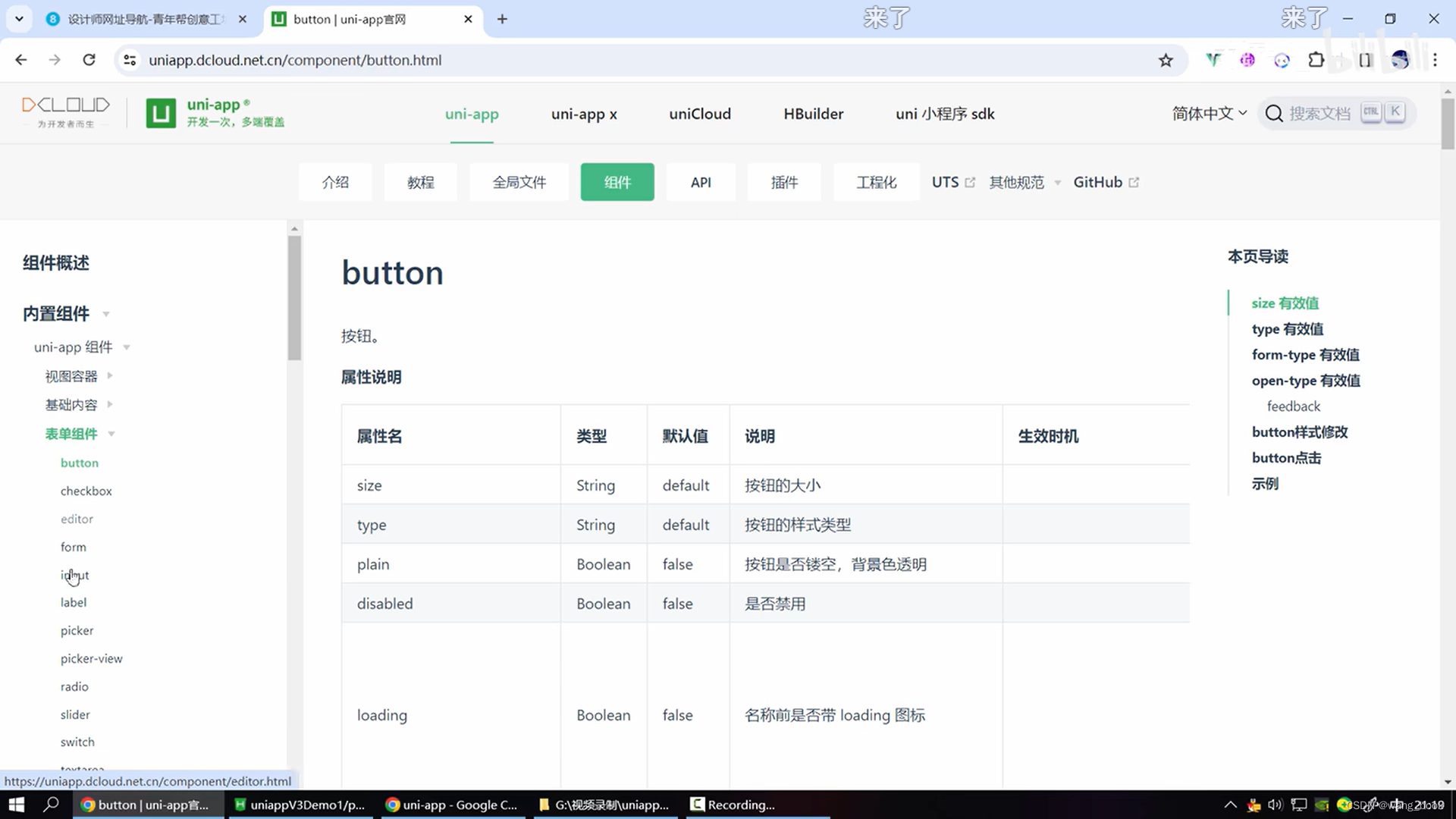The width and height of the screenshot is (1456, 819).
Task: Open the 组件概述 sidebar item
Action: (x=56, y=263)
